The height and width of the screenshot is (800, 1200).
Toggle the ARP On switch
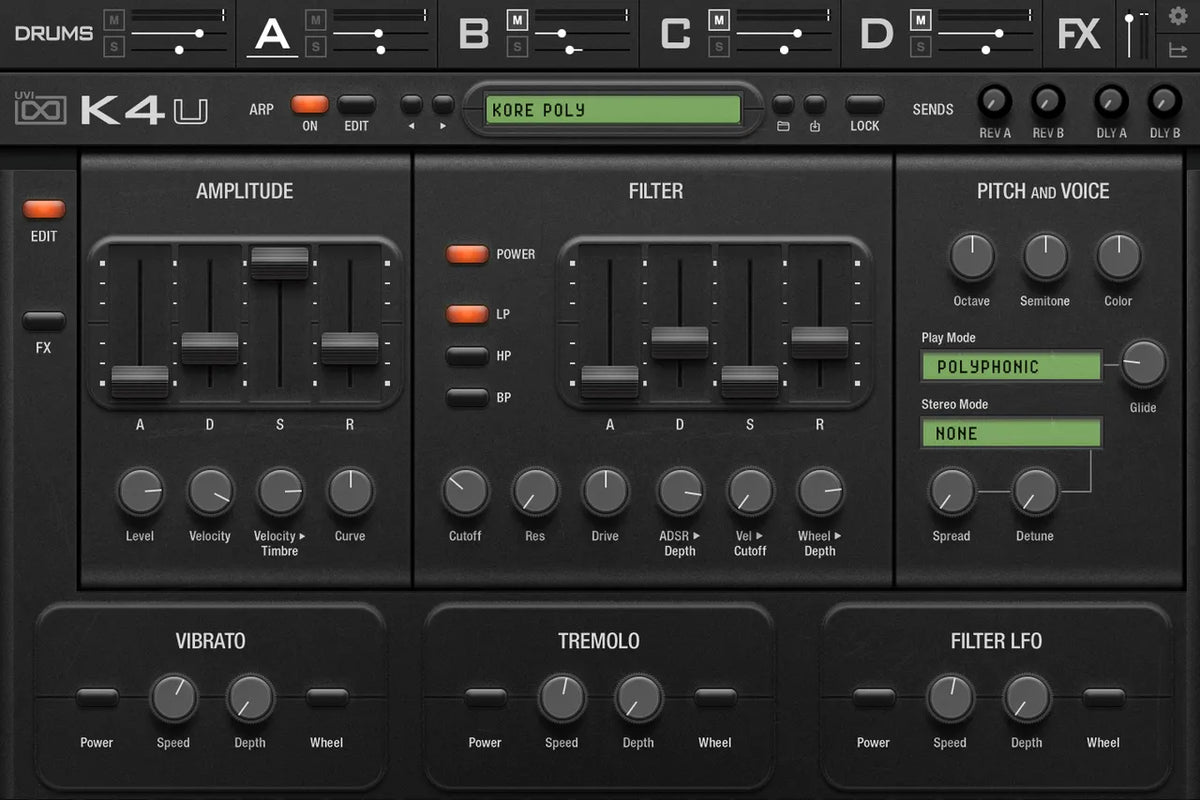[309, 104]
